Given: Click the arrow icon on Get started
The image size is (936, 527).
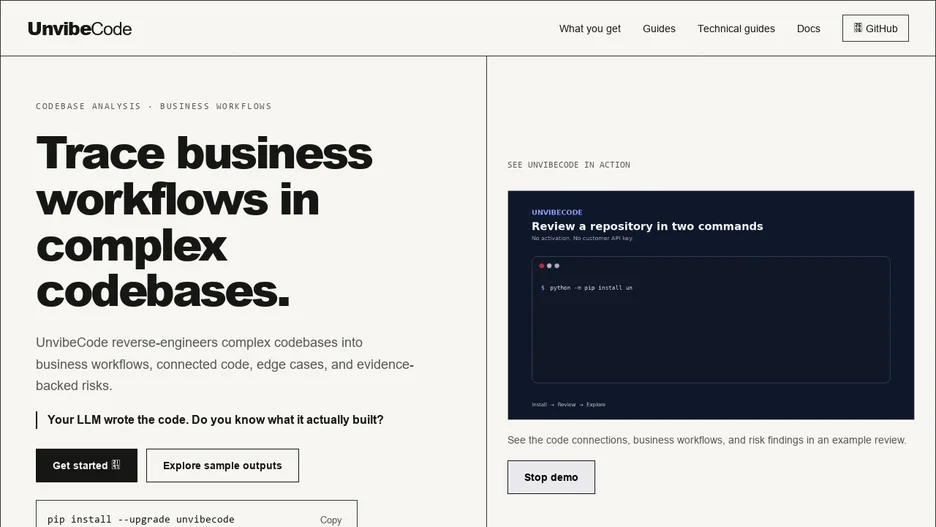Looking at the screenshot, I should [x=116, y=464].
